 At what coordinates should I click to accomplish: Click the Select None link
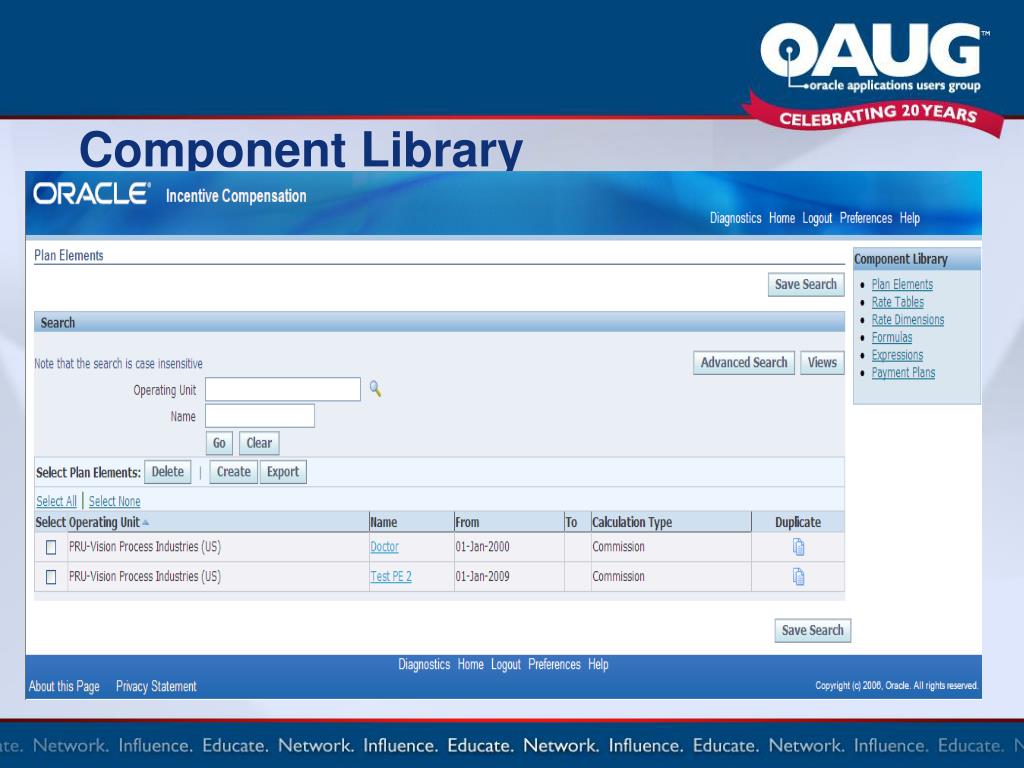(114, 502)
